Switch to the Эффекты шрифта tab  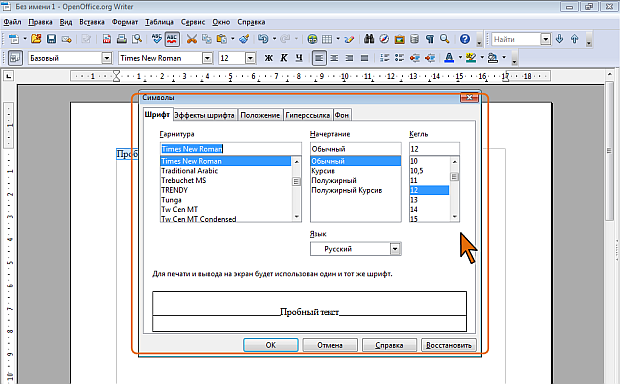tap(204, 115)
